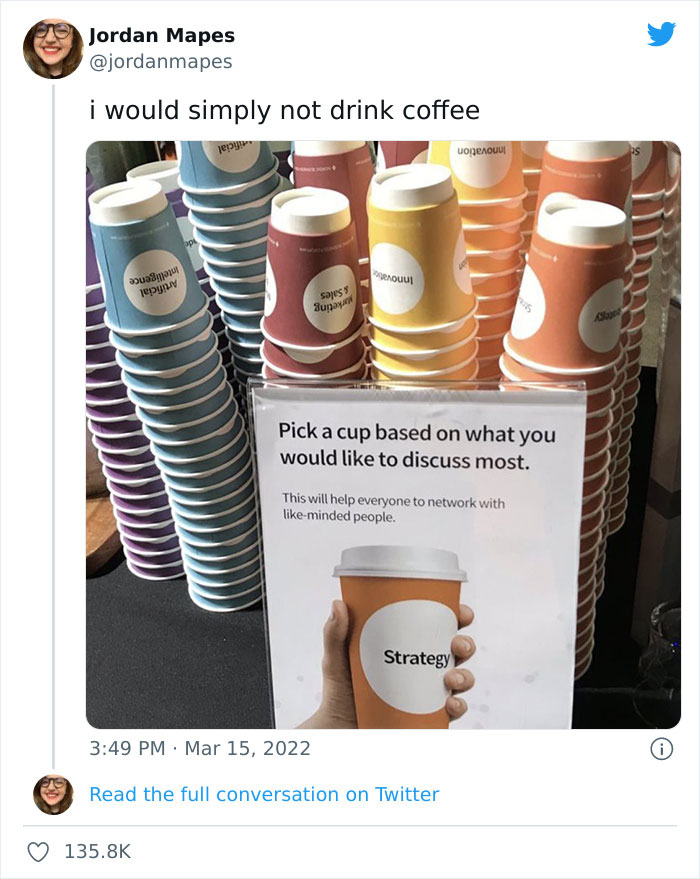Click the Twitter bird logo

tap(661, 34)
